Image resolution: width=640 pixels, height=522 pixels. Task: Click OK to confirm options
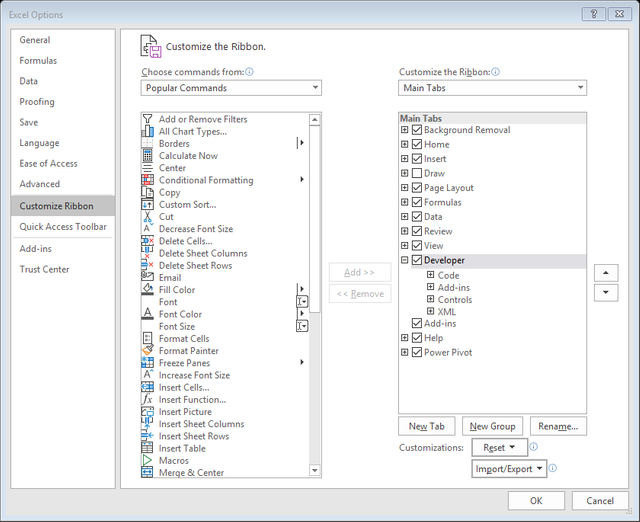(x=536, y=501)
